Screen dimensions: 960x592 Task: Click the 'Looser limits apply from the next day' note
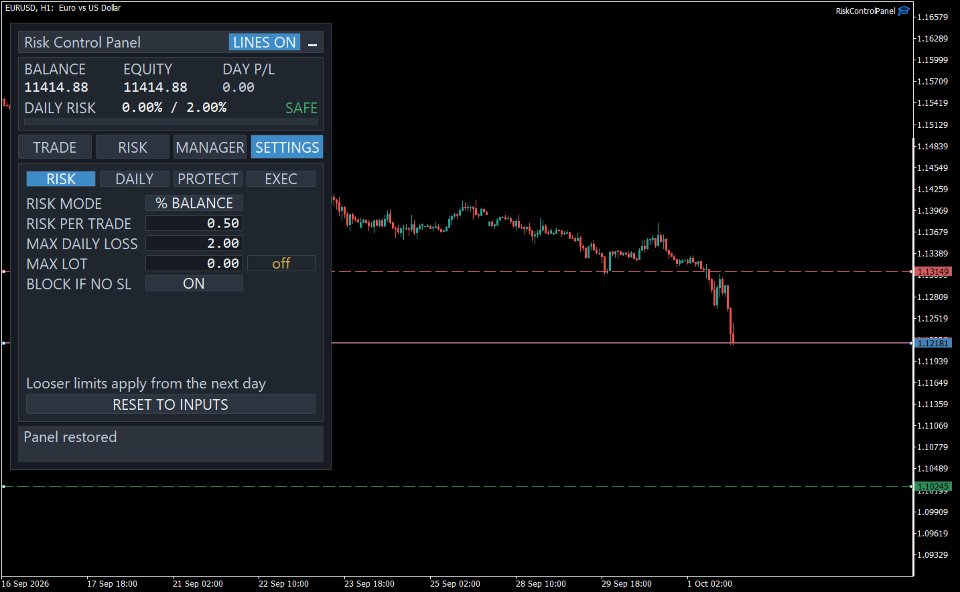[x=146, y=384]
